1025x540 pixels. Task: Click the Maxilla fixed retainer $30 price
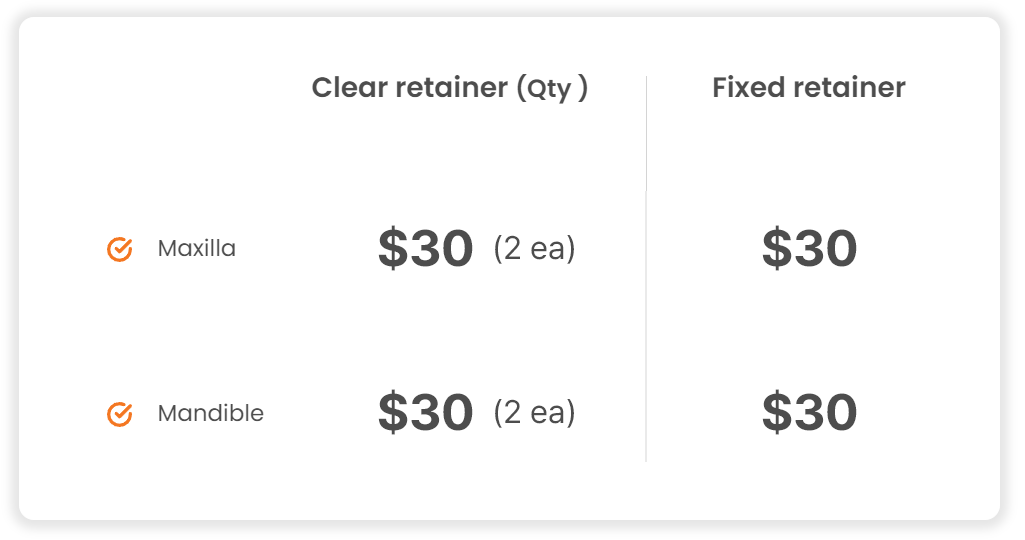click(809, 248)
